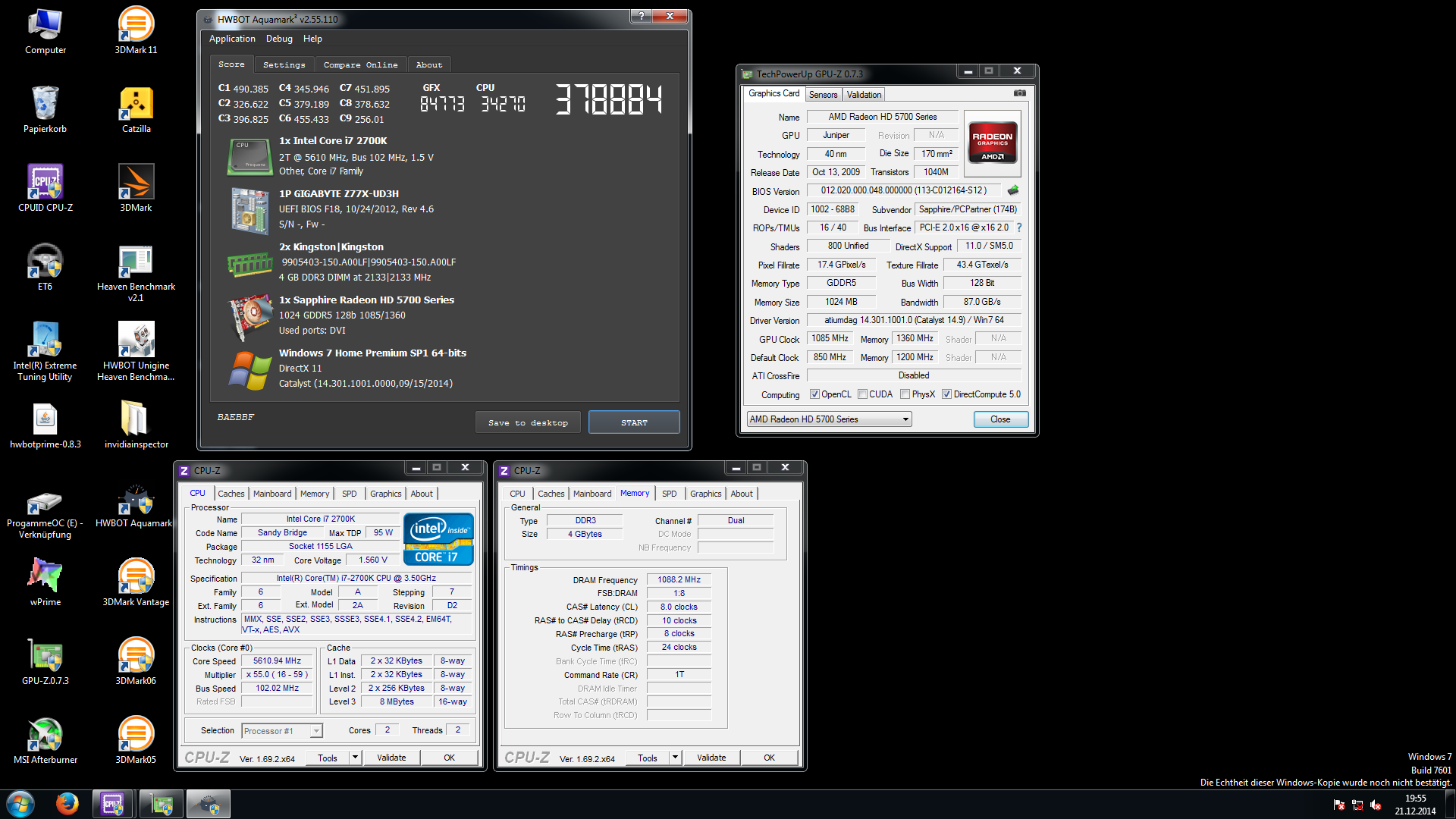Viewport: 1456px width, 819px height.
Task: Click bus interface question mark in GPU-Z
Action: 1019,227
